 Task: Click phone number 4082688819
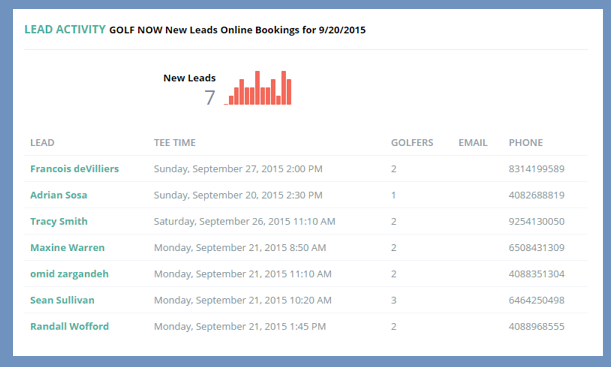[x=537, y=195]
